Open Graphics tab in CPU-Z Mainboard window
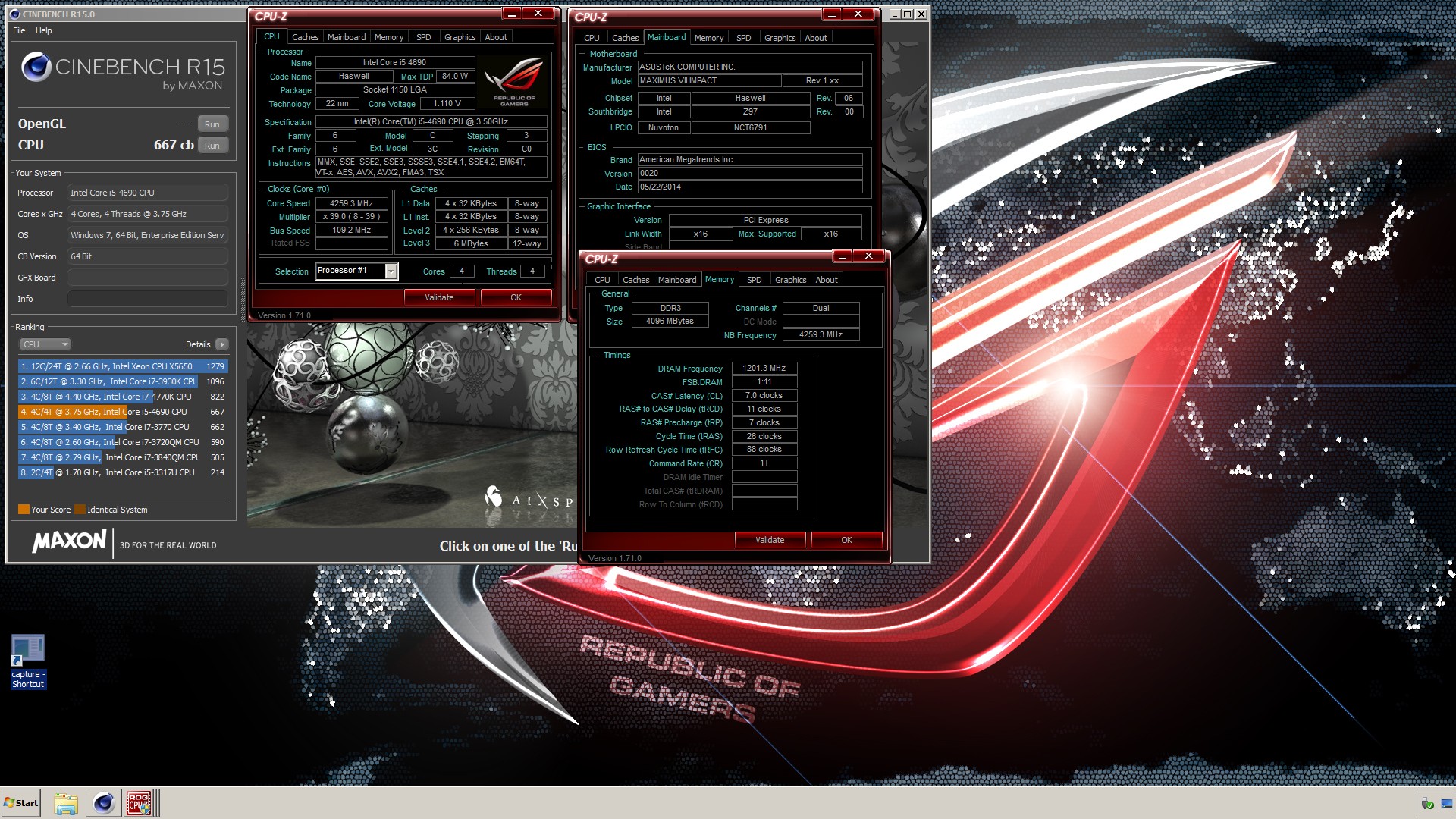This screenshot has height=819, width=1456. (x=780, y=38)
